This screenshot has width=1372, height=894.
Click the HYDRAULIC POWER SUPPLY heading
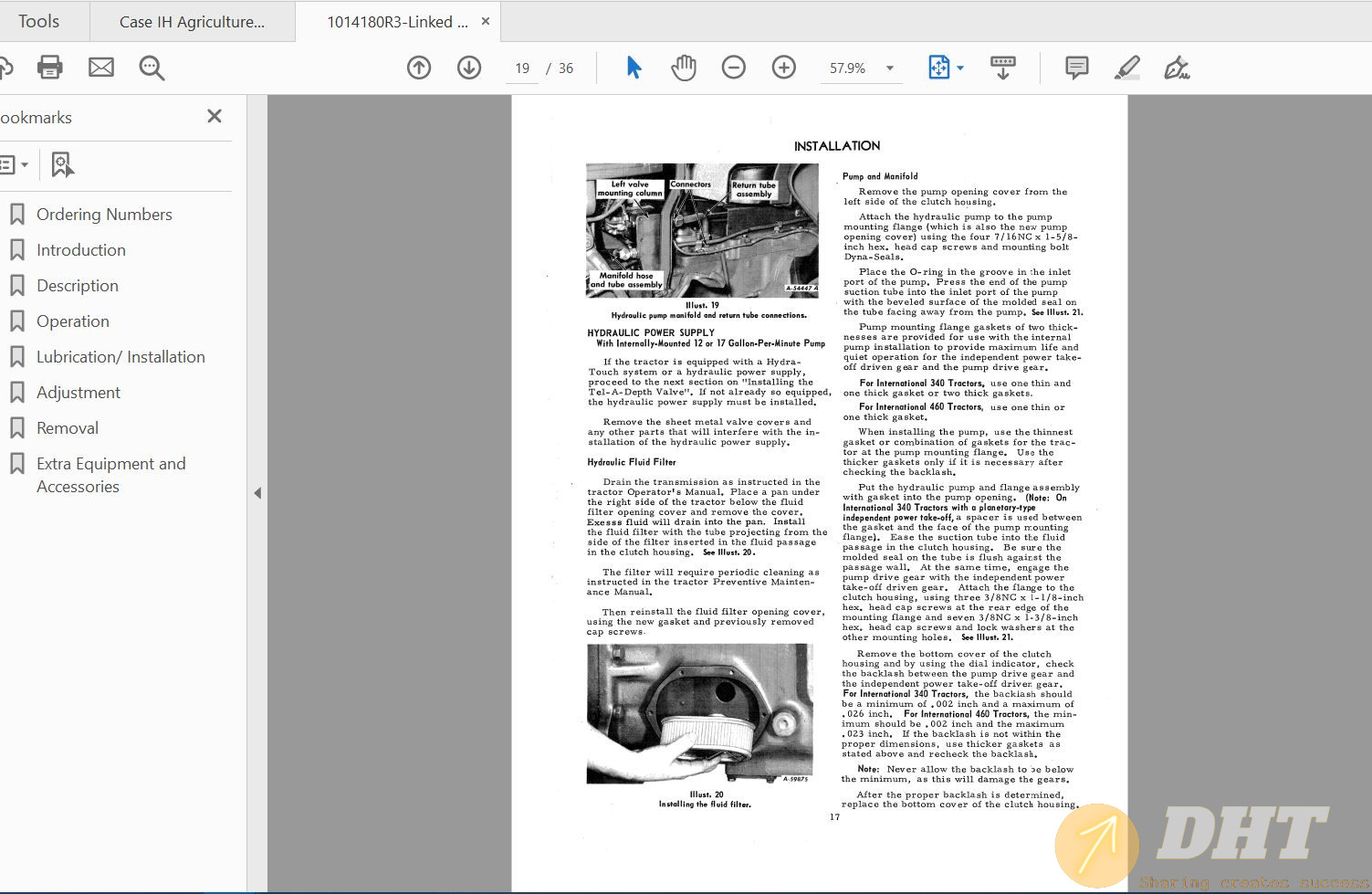pos(651,333)
